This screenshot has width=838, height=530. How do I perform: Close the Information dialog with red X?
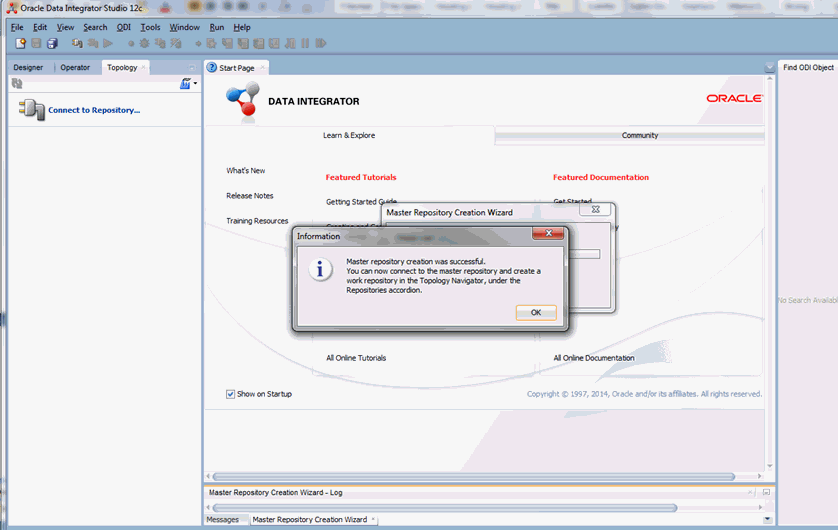click(x=548, y=233)
